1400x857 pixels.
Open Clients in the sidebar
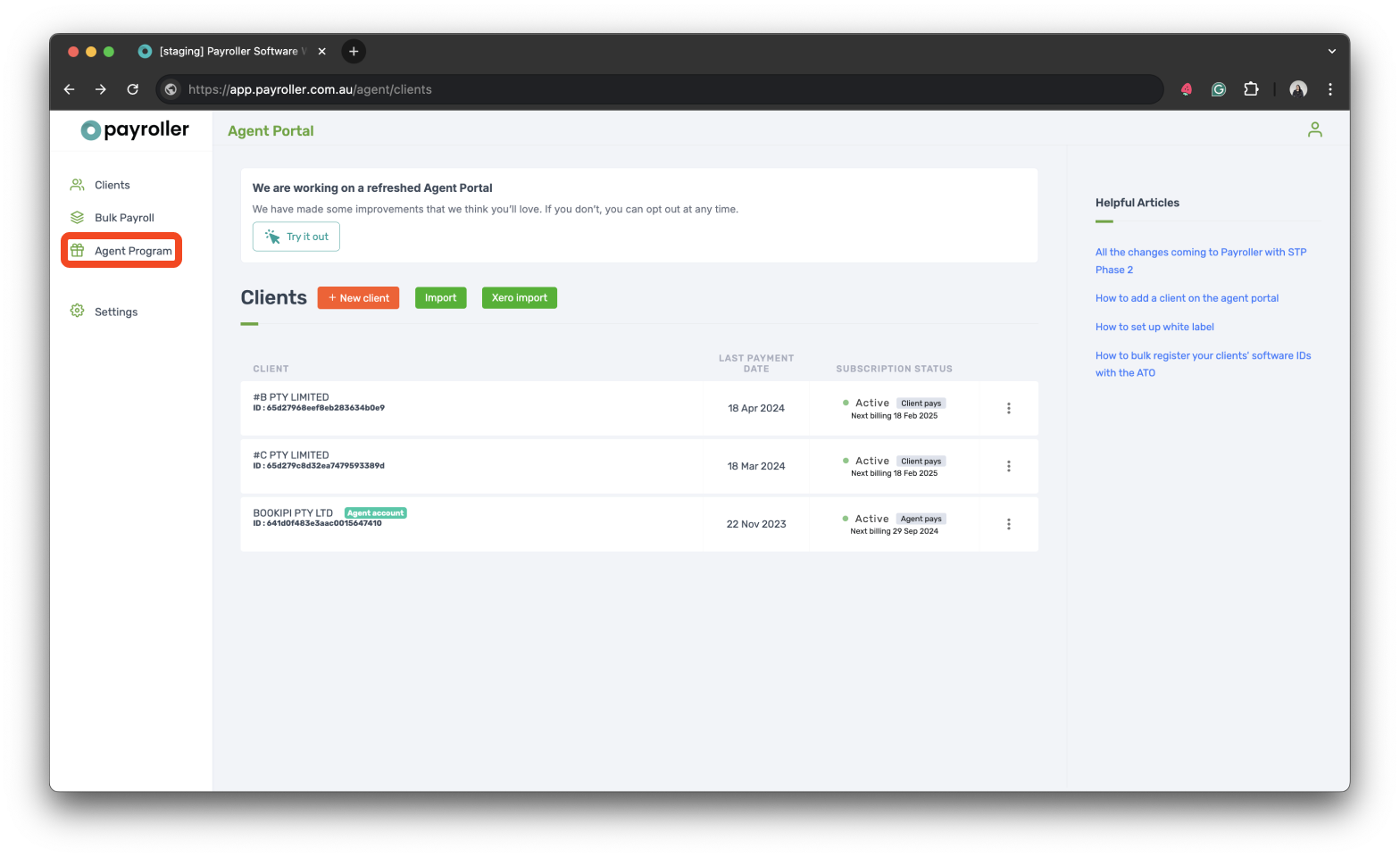coord(112,185)
